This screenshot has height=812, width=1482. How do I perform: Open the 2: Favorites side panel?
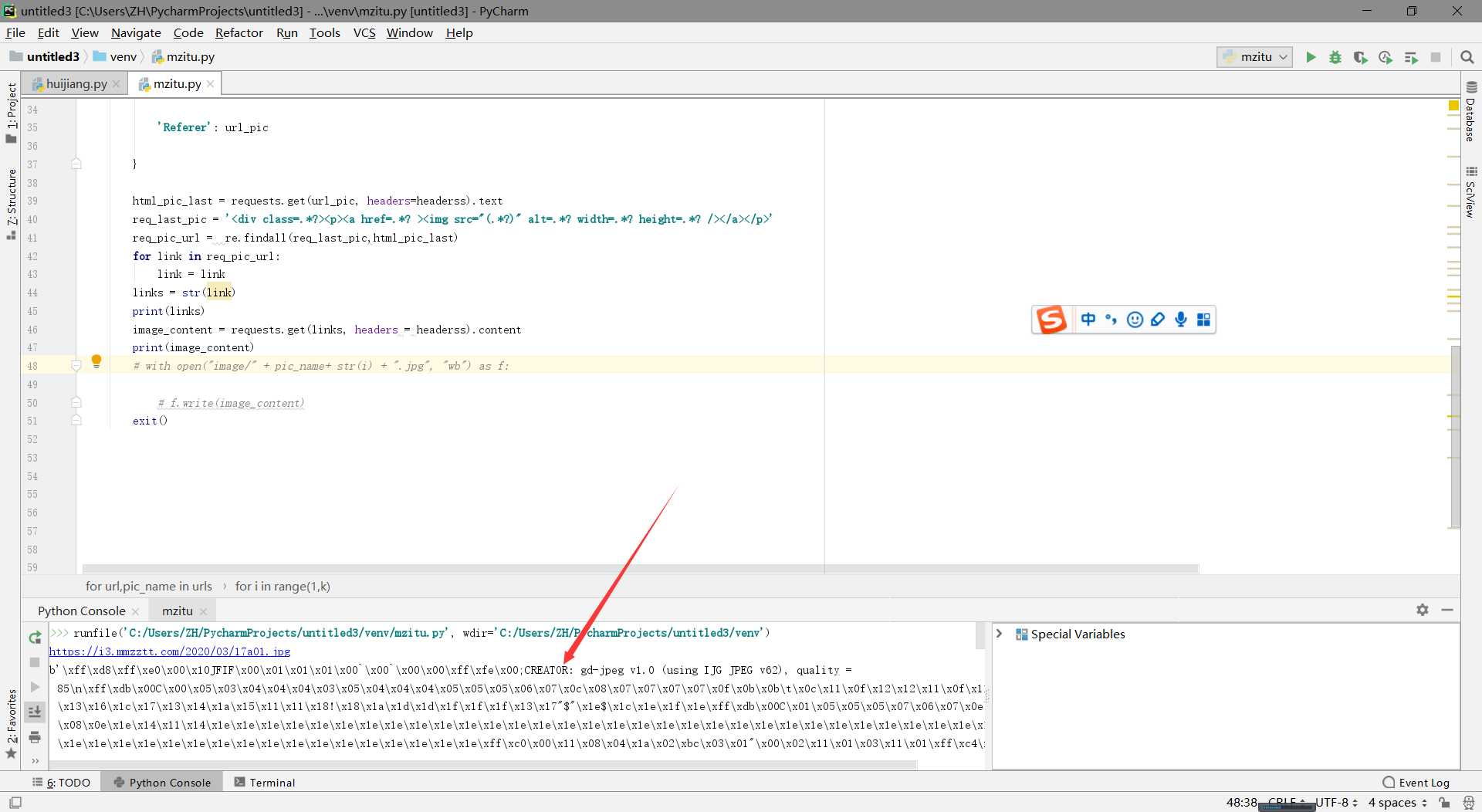tap(11, 724)
